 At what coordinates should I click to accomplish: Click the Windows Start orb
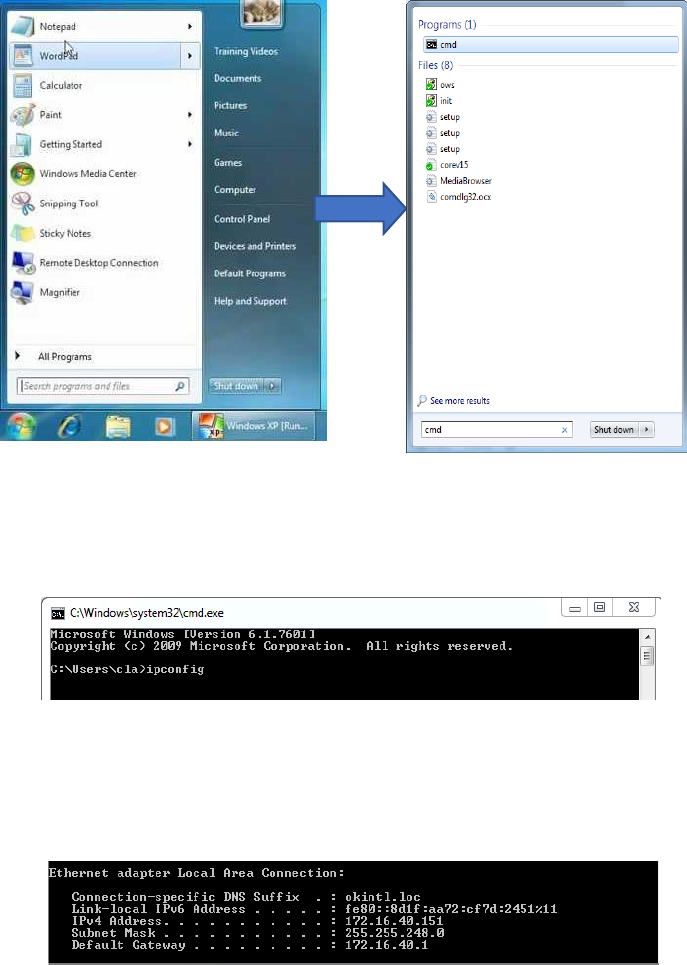(x=20, y=425)
